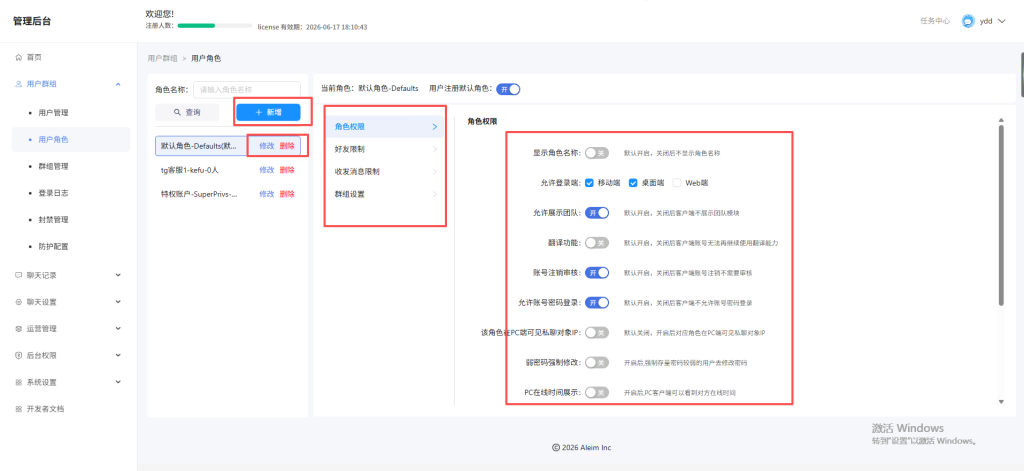Expand 聊天设置 menu chevron

[x=118, y=302]
